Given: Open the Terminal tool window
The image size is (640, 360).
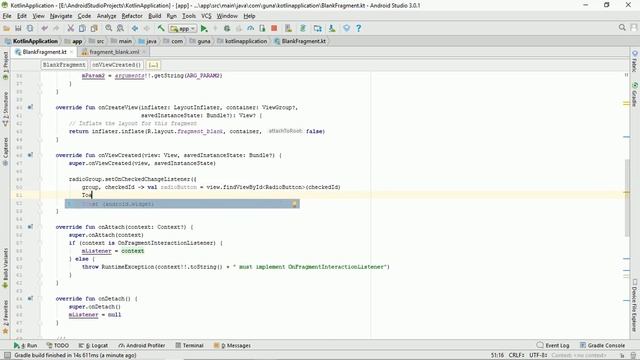Looking at the screenshot, I should [189, 345].
